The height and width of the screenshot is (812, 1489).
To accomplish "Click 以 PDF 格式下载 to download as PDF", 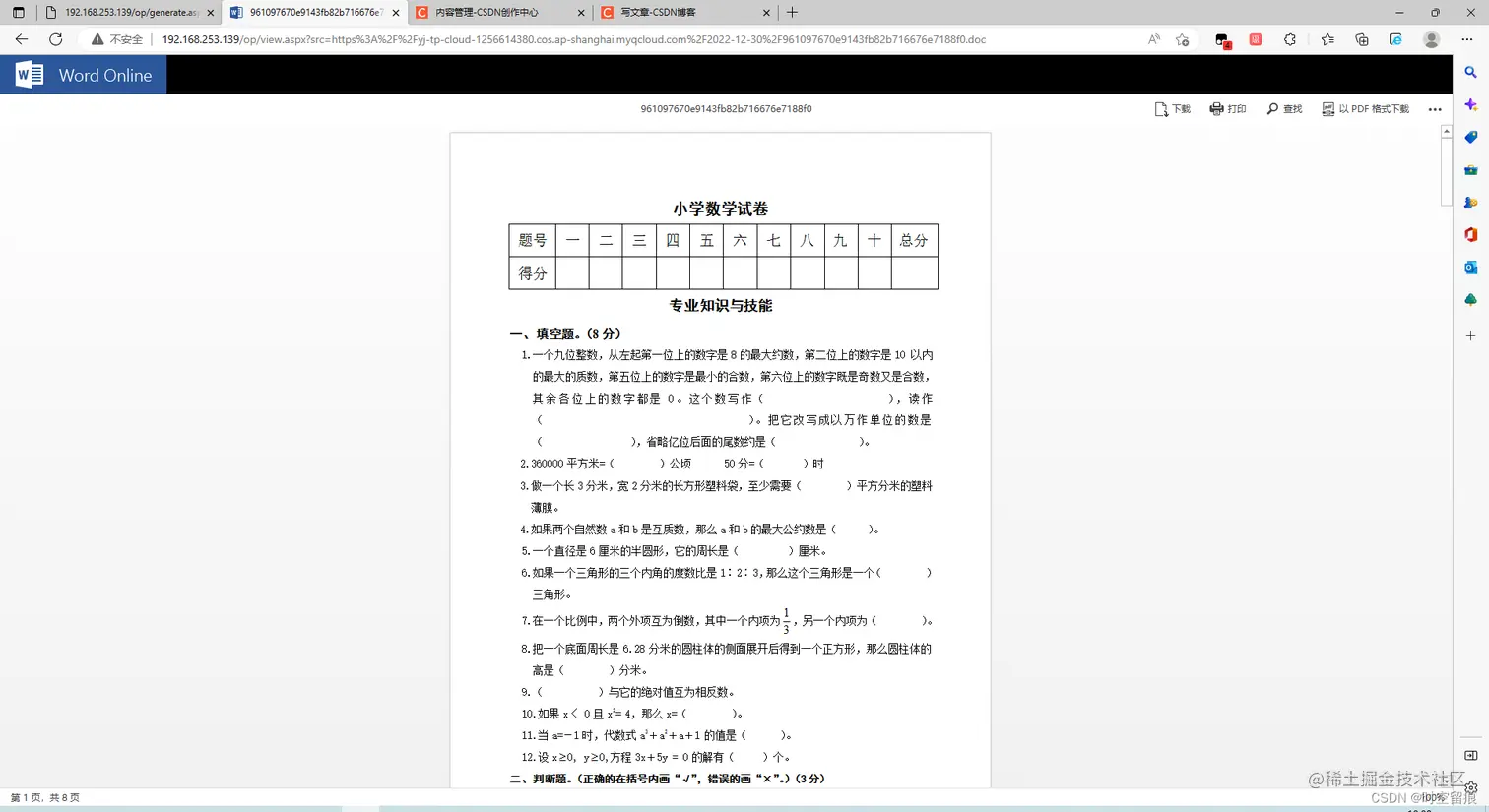I will click(x=1367, y=108).
